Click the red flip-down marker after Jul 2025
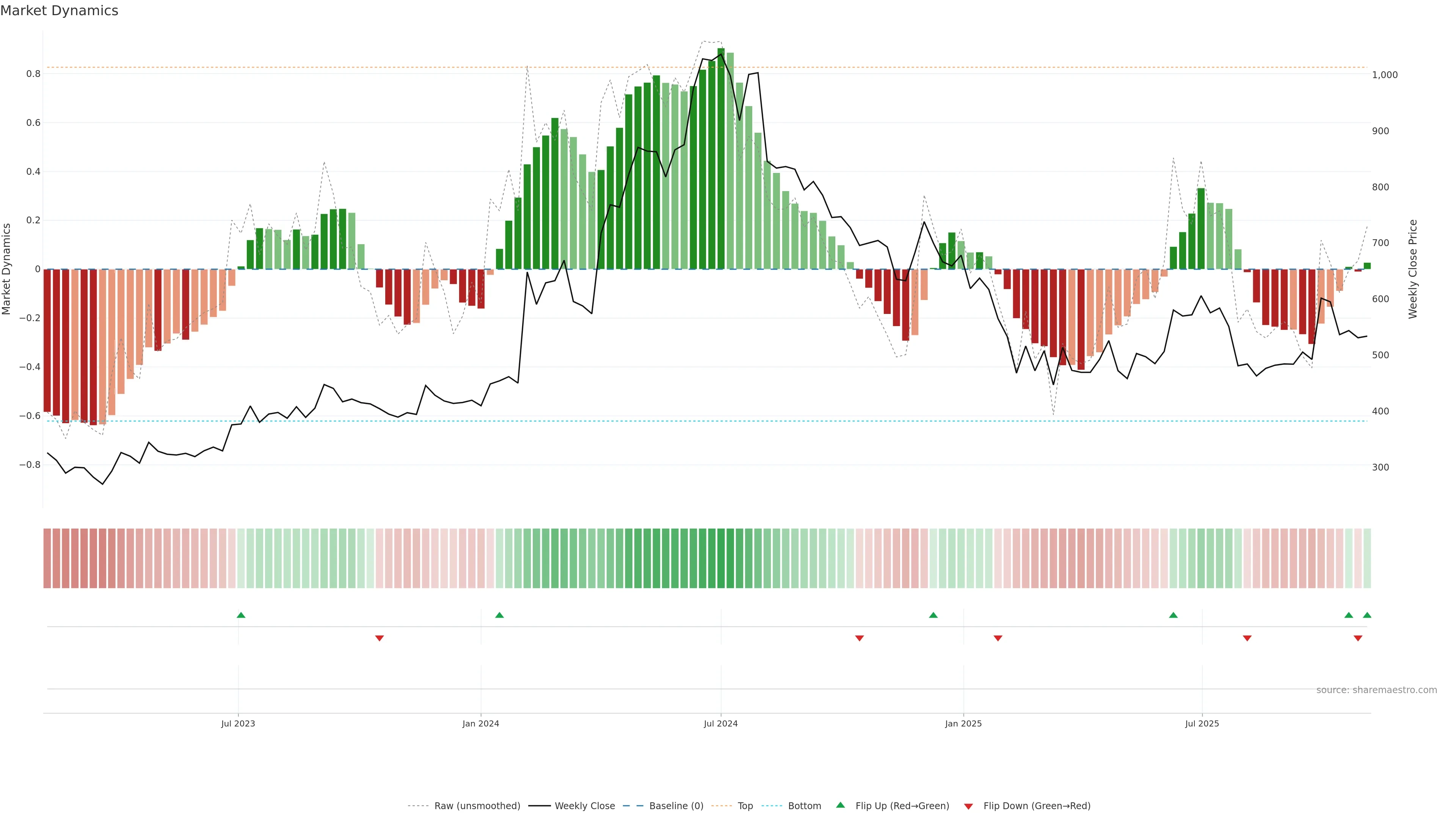 click(1247, 638)
